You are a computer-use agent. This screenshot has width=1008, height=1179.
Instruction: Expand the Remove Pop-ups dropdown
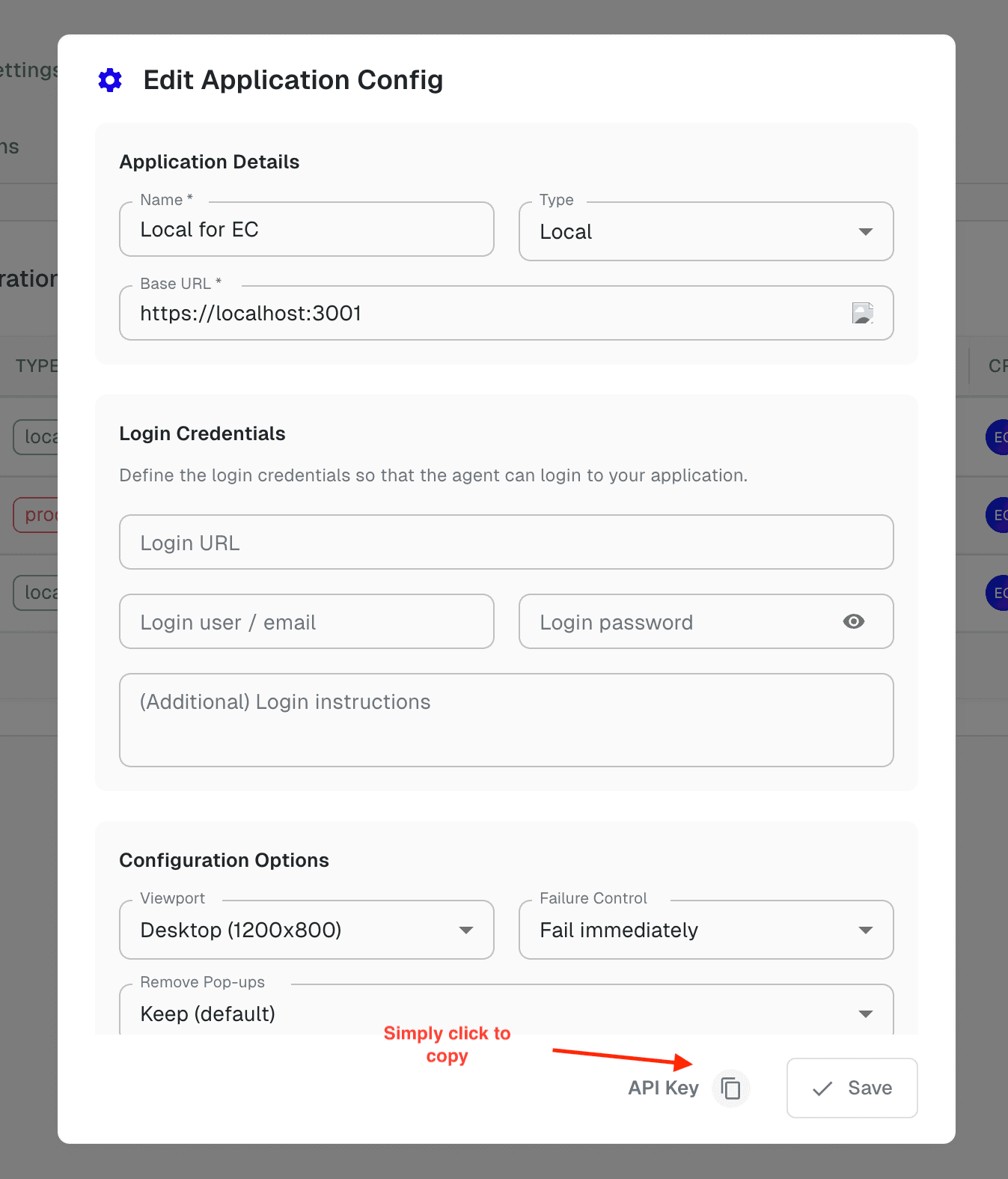506,1014
